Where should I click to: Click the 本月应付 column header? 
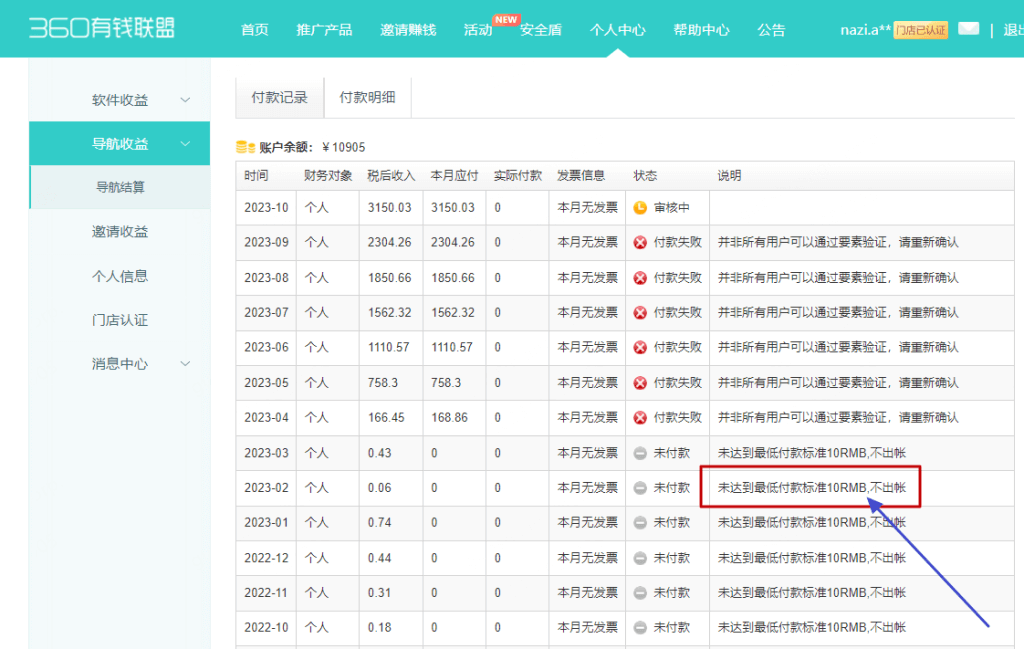point(455,176)
